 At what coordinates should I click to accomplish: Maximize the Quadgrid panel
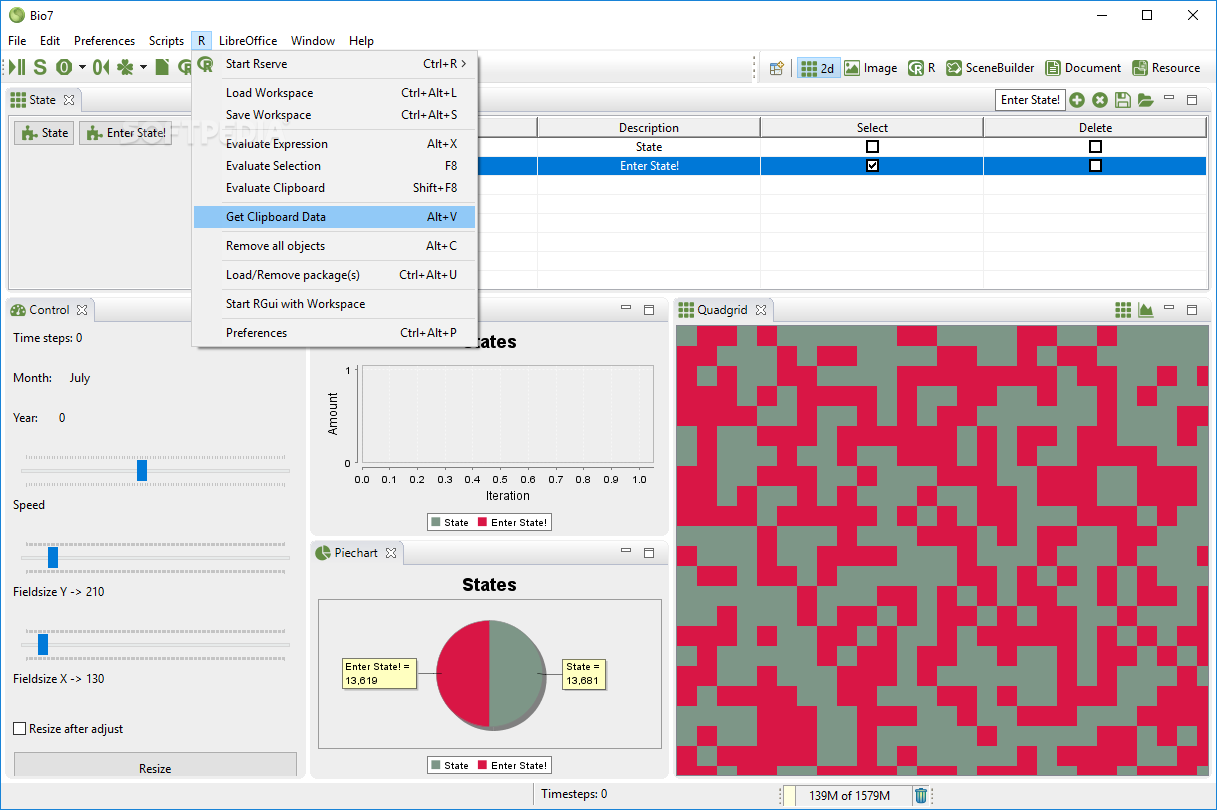coord(1192,310)
